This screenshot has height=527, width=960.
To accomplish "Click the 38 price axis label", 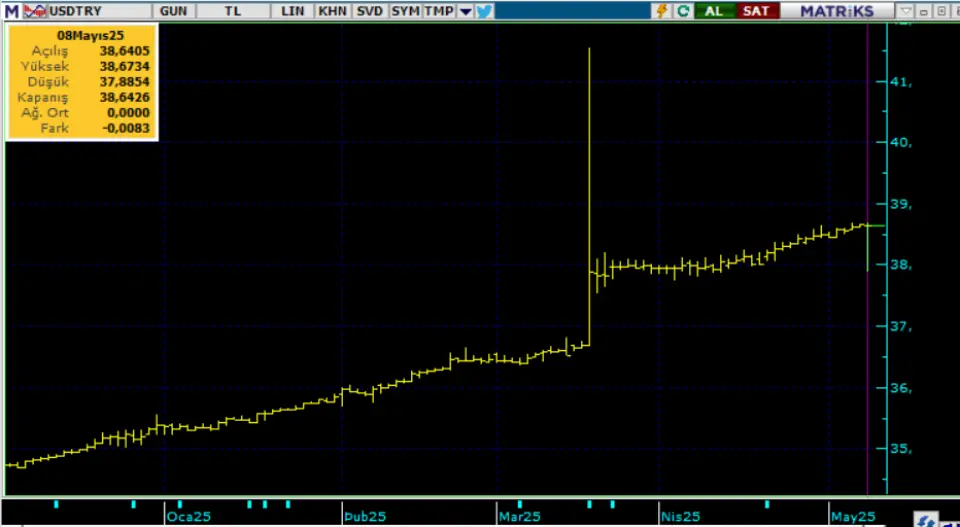I will (x=902, y=265).
